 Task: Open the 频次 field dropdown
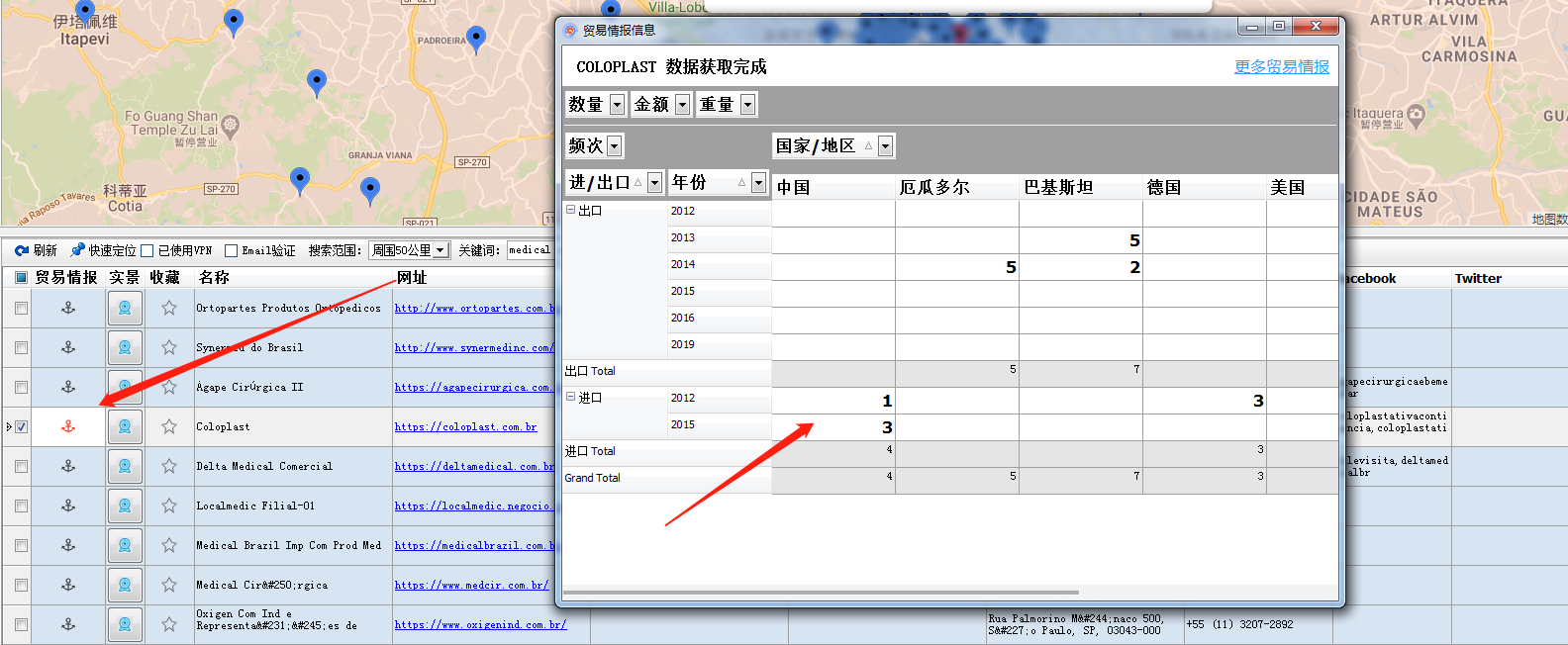pos(614,145)
